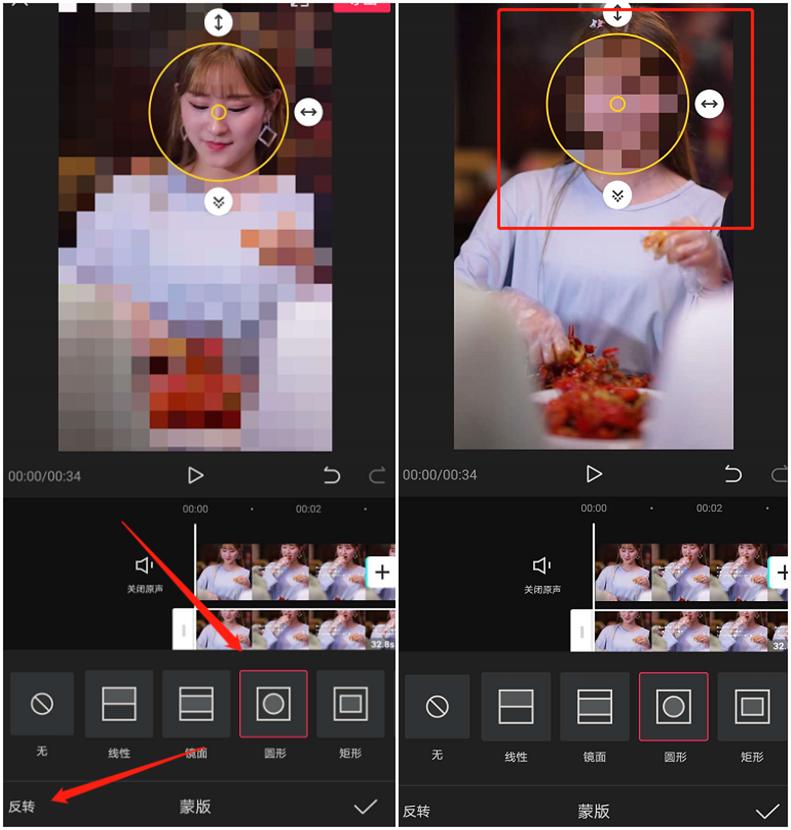Add clip with plus button in right timeline
791x830 pixels.
point(780,572)
